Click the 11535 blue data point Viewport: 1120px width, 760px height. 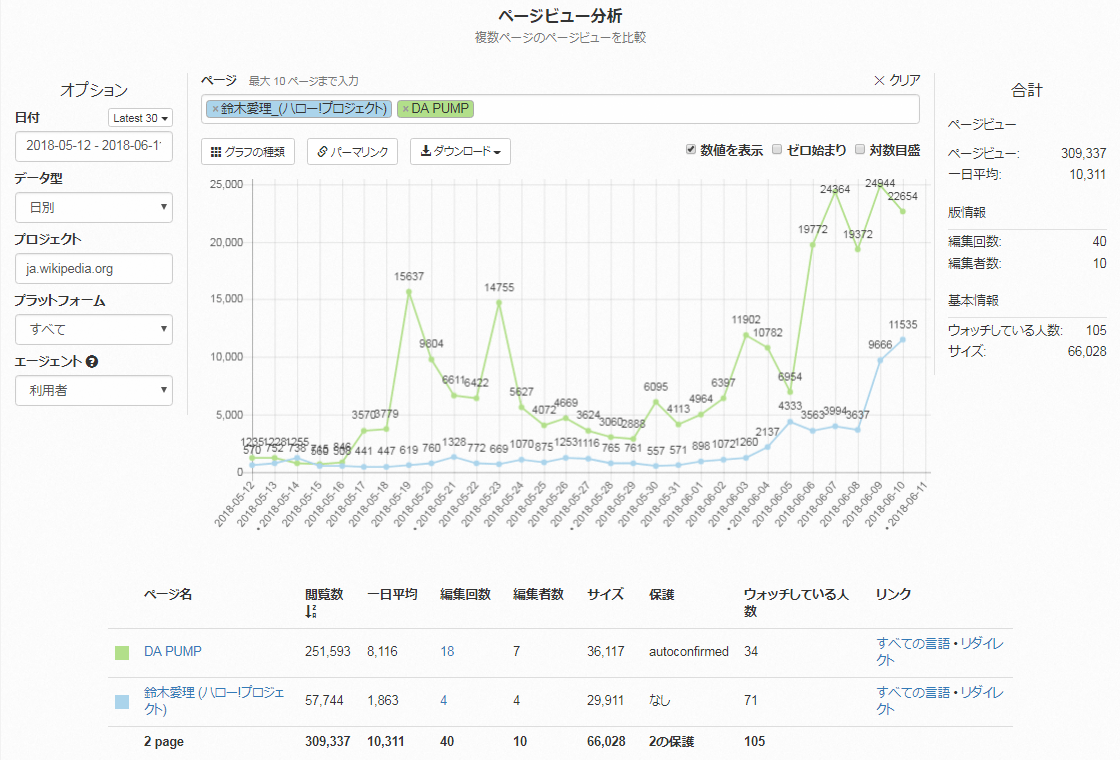click(903, 340)
